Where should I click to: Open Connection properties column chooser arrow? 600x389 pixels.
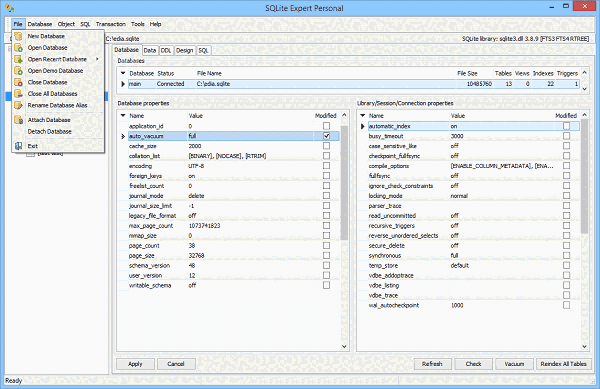tap(362, 115)
